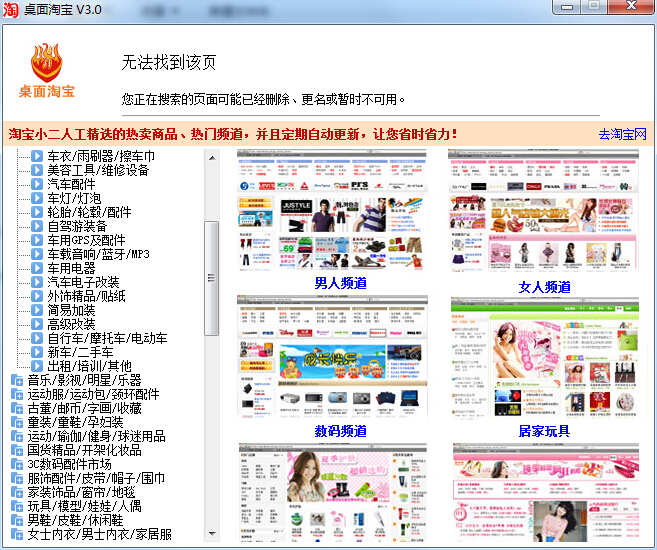Image resolution: width=657 pixels, height=550 pixels.
Task: Close the 桌面淘宝 window
Action: pos(631,6)
